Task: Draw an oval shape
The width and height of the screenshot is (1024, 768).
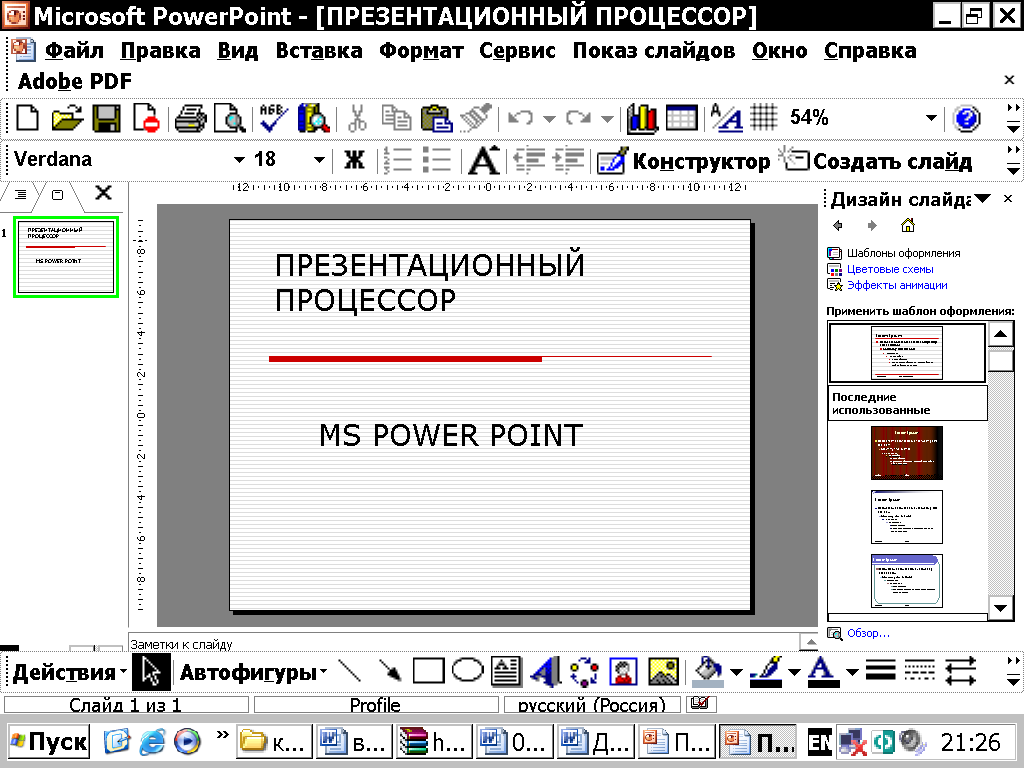Action: tap(468, 670)
